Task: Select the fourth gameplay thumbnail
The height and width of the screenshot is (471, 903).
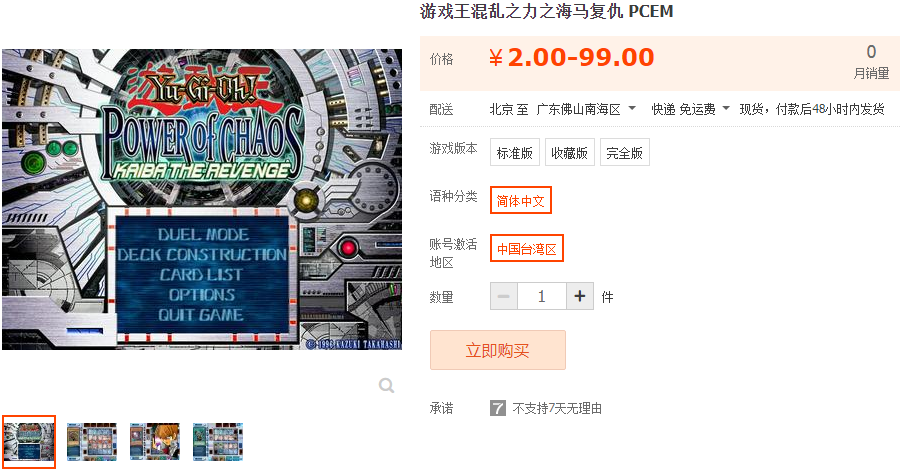Action: pos(218,442)
